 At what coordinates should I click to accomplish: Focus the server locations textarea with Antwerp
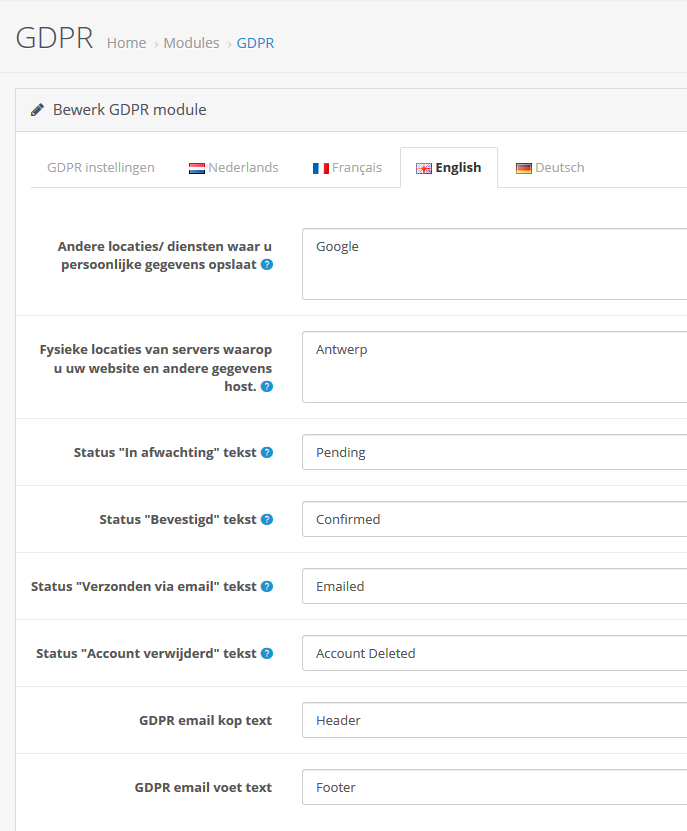click(495, 367)
